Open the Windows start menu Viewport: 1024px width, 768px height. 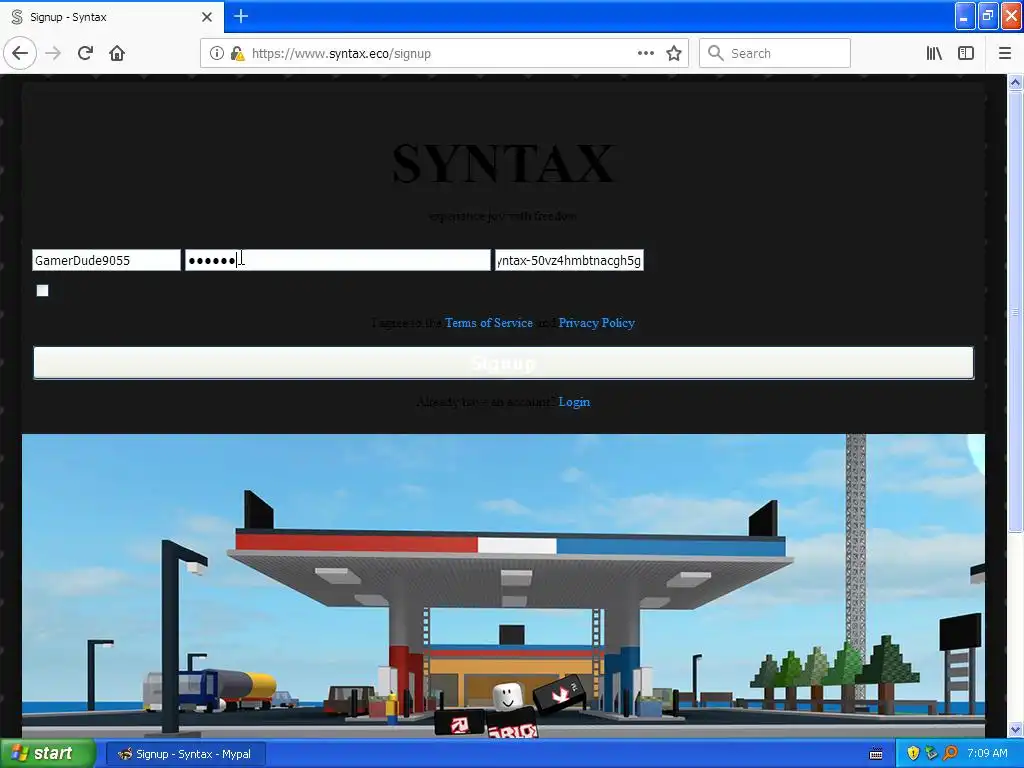coord(48,754)
